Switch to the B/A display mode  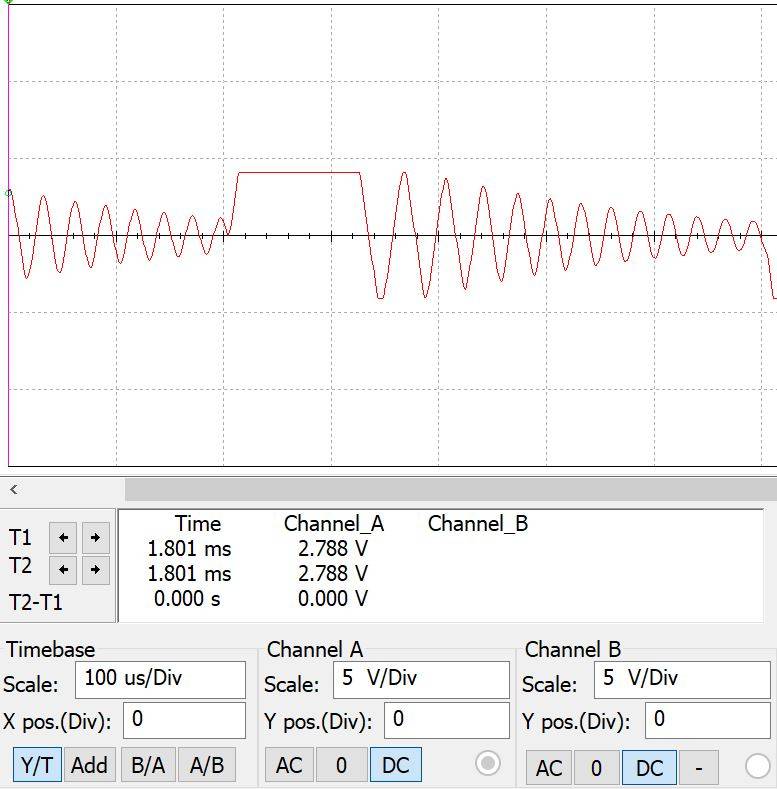(x=148, y=765)
